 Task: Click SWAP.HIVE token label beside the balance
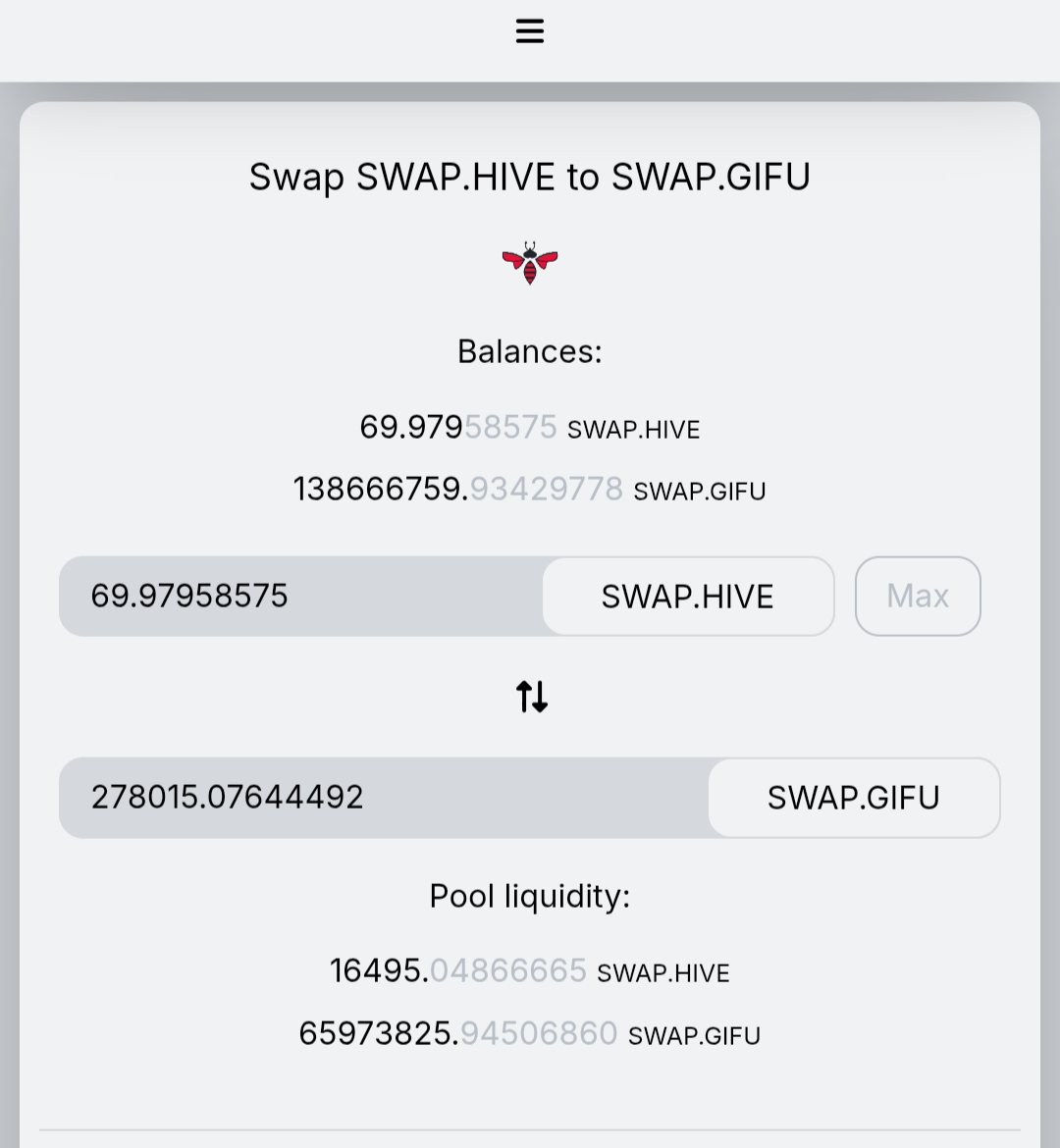click(x=634, y=430)
